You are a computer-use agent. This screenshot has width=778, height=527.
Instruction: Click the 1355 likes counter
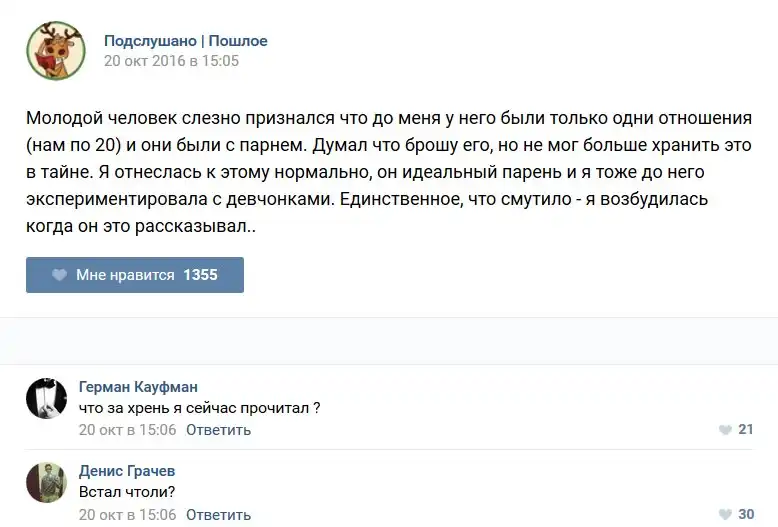(200, 275)
